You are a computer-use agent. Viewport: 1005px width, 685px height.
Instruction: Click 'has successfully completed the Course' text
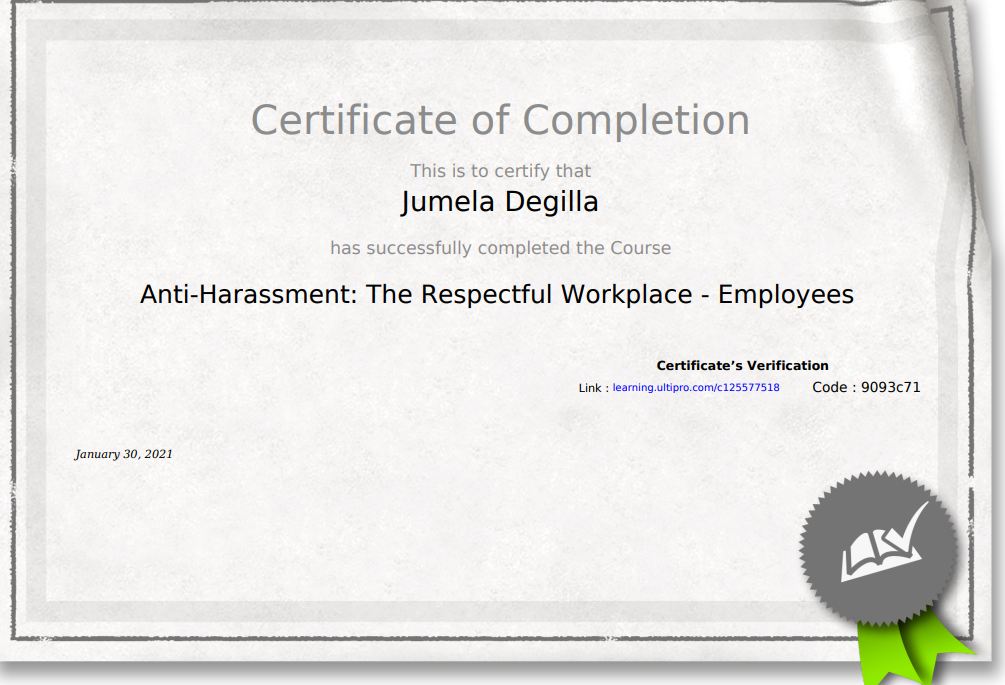point(501,248)
